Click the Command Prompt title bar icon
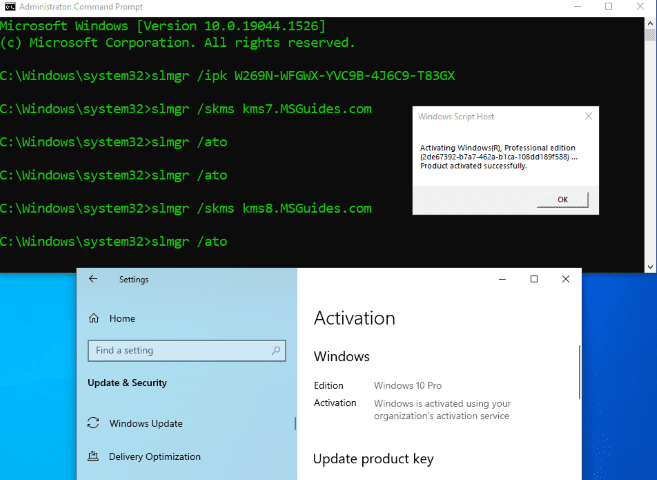This screenshot has width=657, height=480. pyautogui.click(x=10, y=6)
